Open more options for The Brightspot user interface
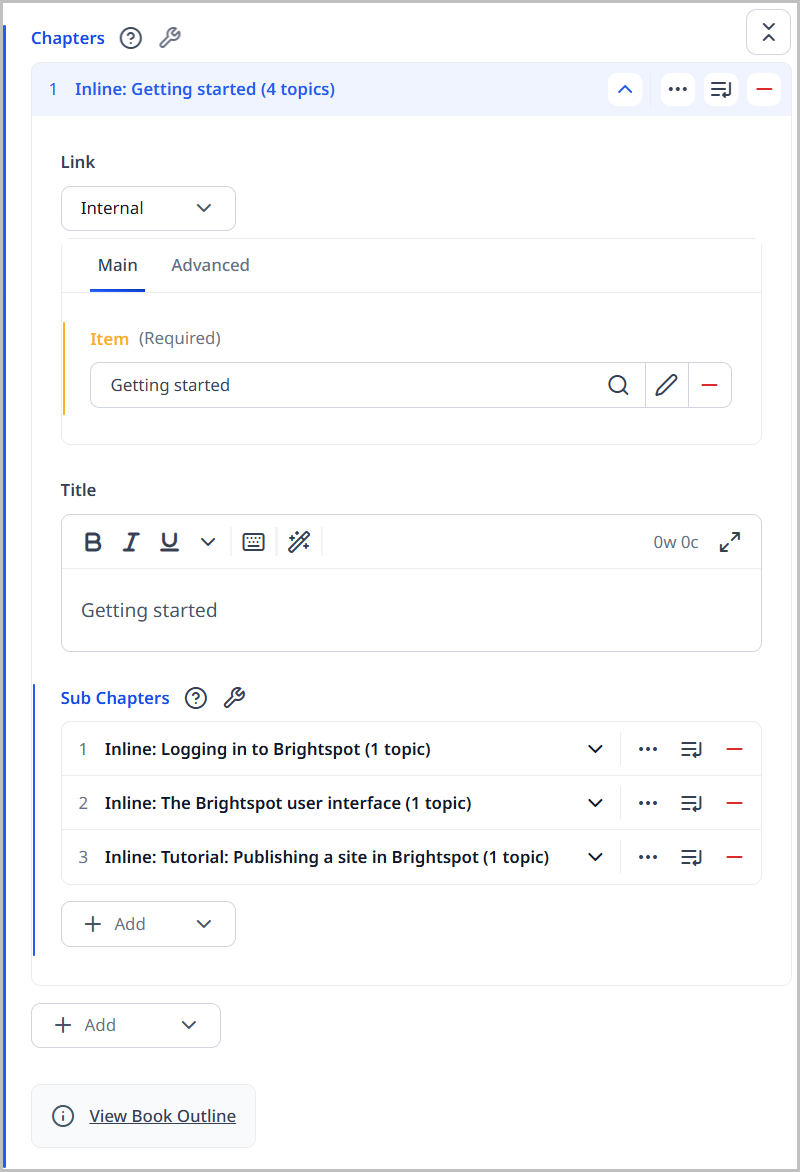 click(648, 803)
